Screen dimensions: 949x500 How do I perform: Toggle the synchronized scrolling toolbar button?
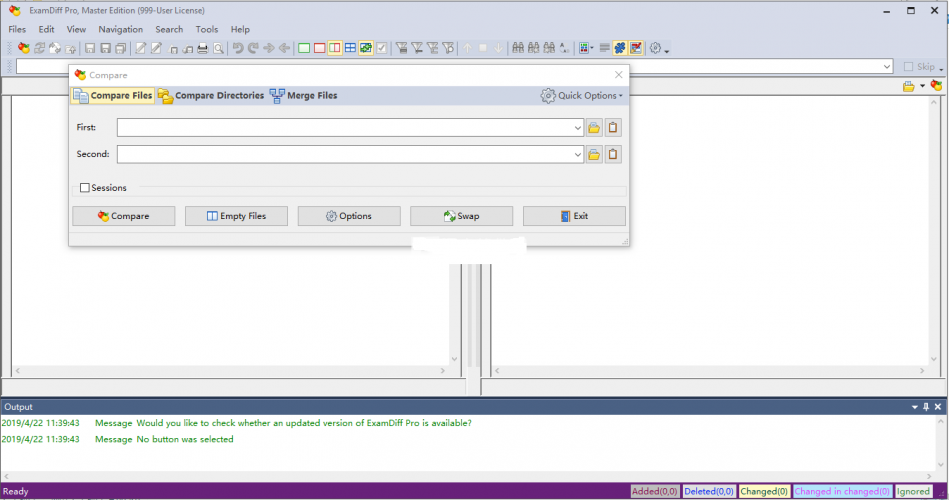coord(366,48)
